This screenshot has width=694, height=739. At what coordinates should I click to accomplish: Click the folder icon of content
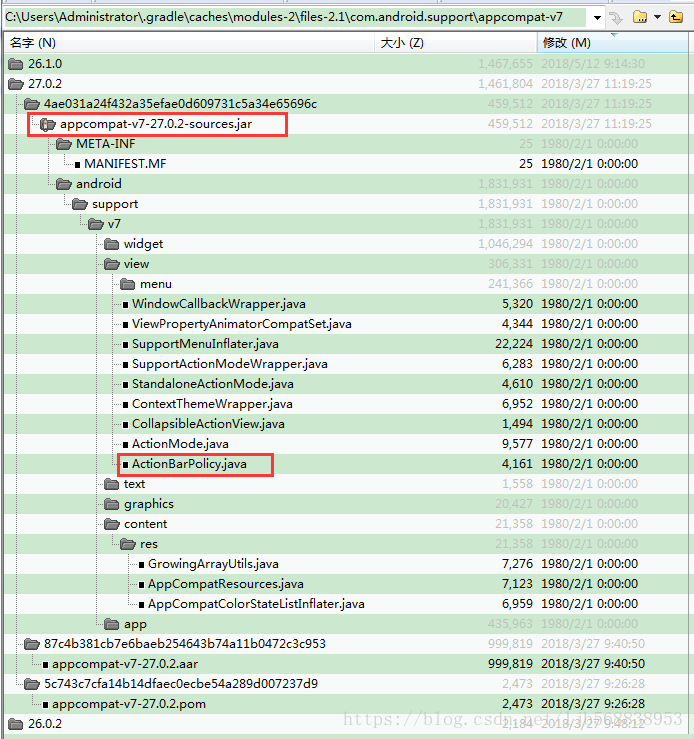click(x=112, y=524)
